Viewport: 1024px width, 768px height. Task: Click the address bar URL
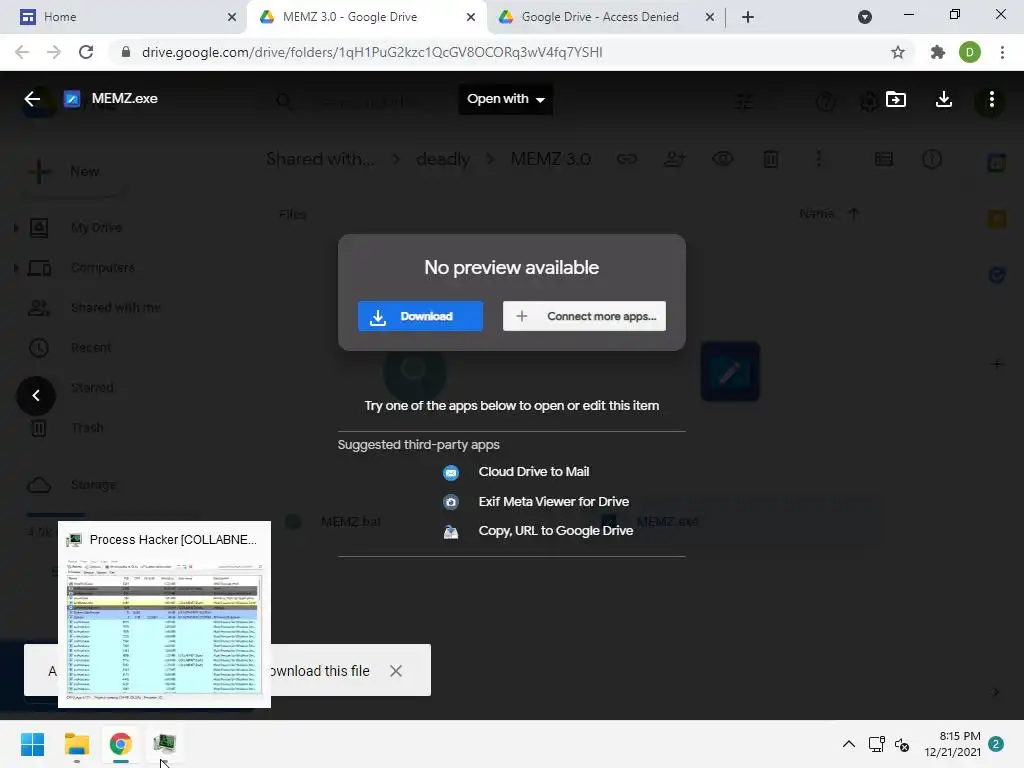pos(372,52)
